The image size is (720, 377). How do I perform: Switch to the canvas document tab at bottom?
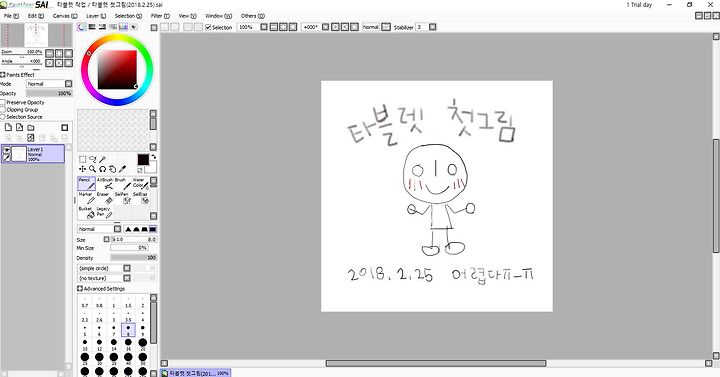click(x=196, y=373)
